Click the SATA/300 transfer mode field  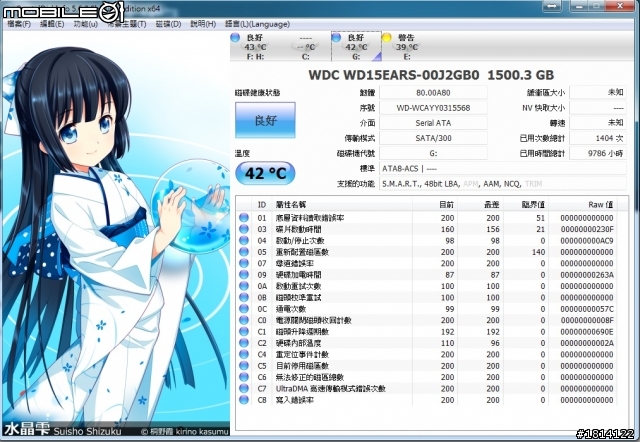433,138
